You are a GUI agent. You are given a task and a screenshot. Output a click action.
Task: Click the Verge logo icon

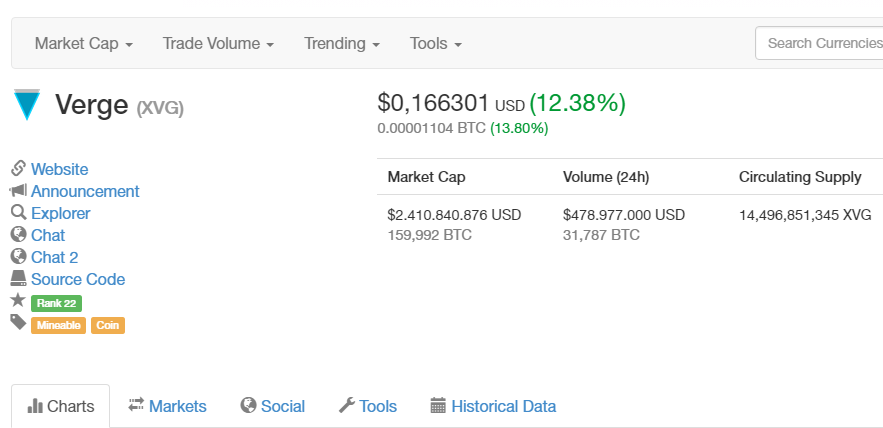[27, 105]
